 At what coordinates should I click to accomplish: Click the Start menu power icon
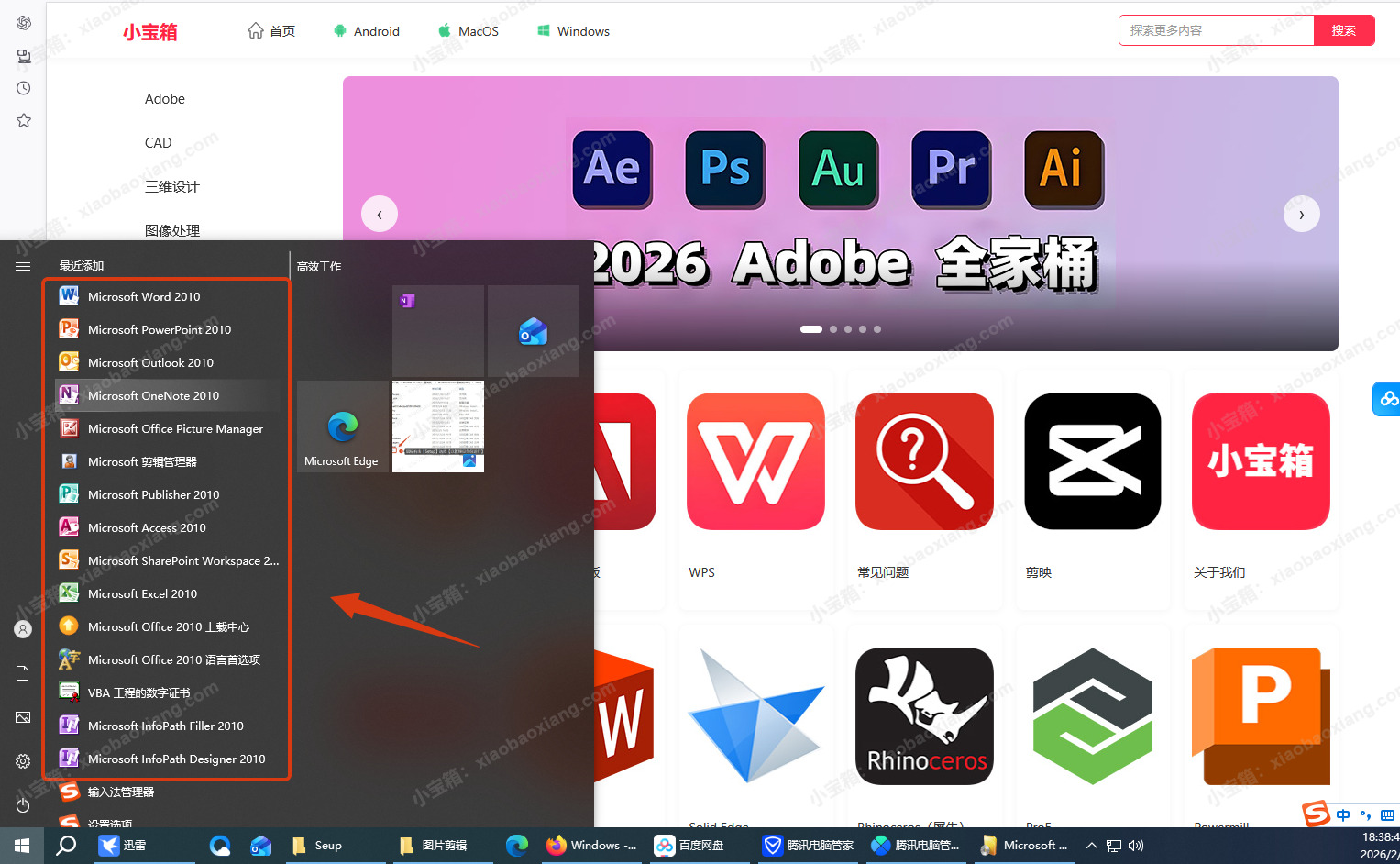[23, 805]
